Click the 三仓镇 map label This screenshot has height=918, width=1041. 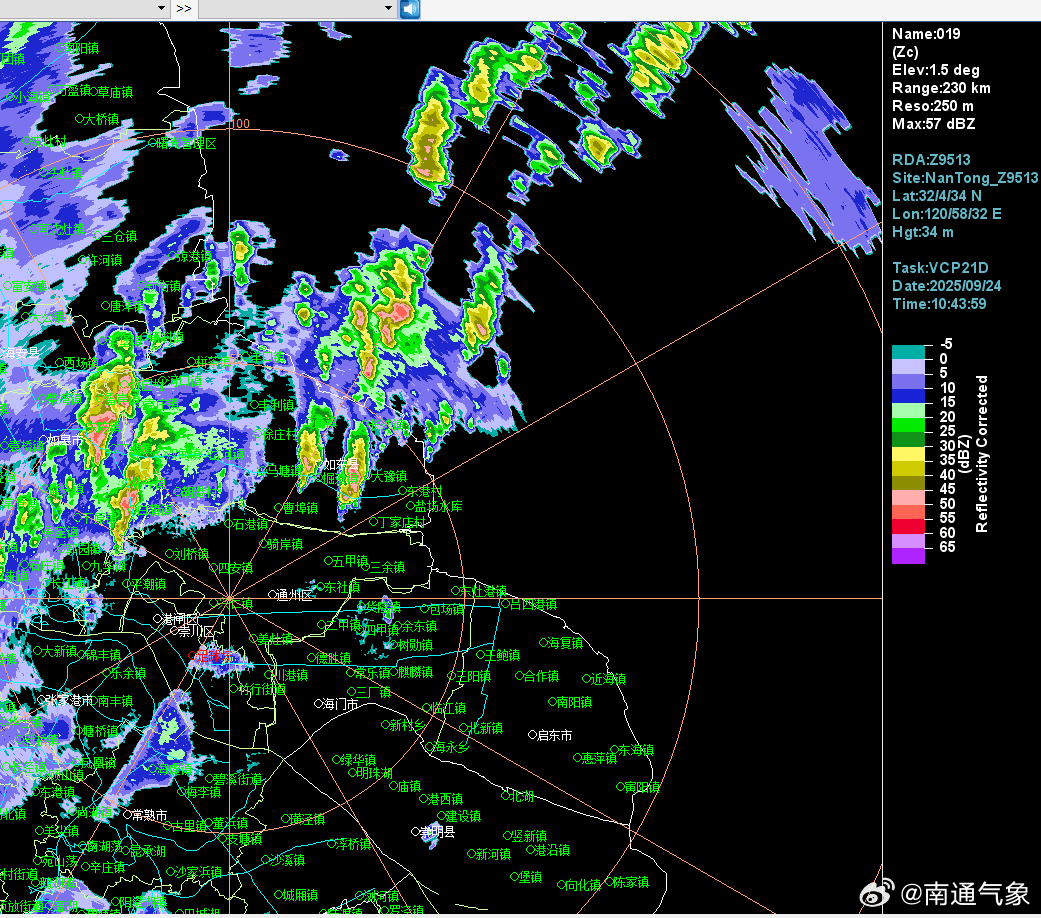[x=119, y=236]
